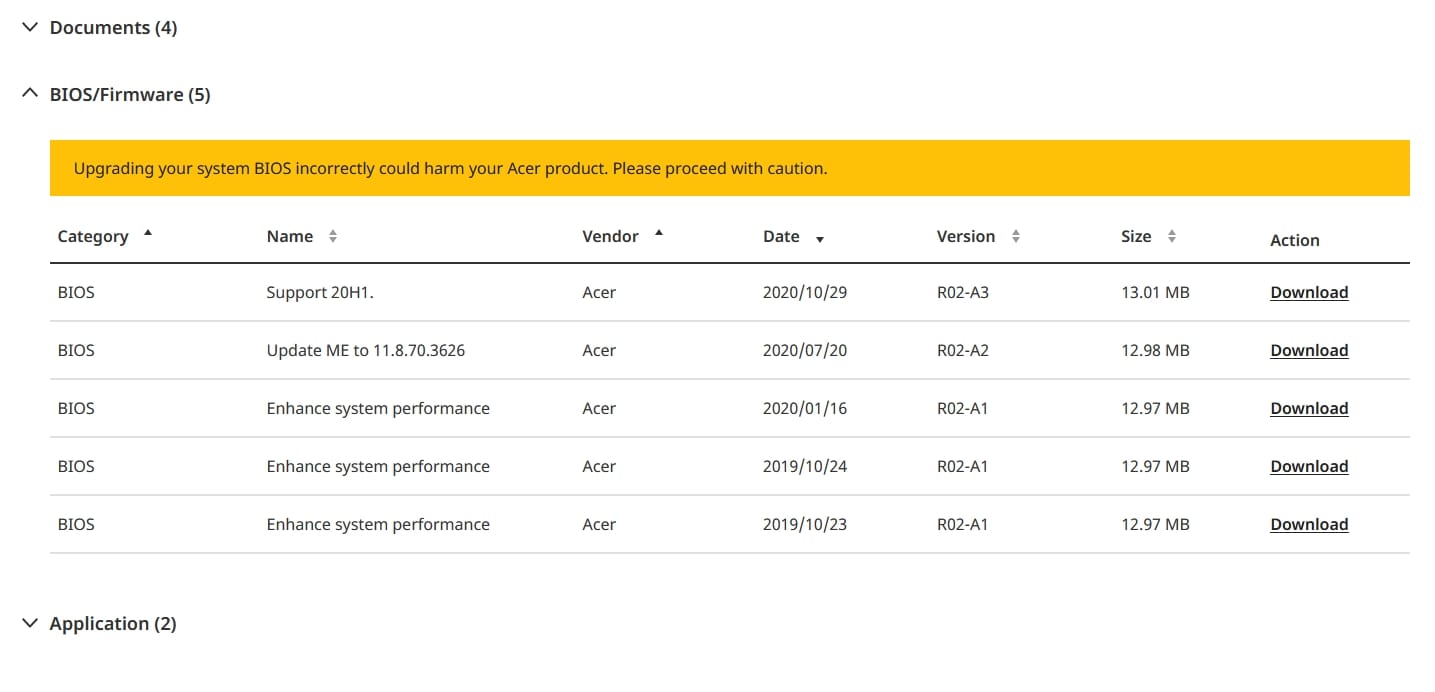Select the 12.98 MB size cell
Viewport: 1435px width, 692px height.
coord(1155,351)
